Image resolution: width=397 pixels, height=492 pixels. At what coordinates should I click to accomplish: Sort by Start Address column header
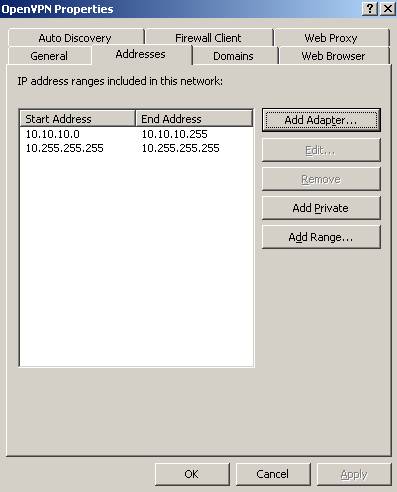point(77,119)
